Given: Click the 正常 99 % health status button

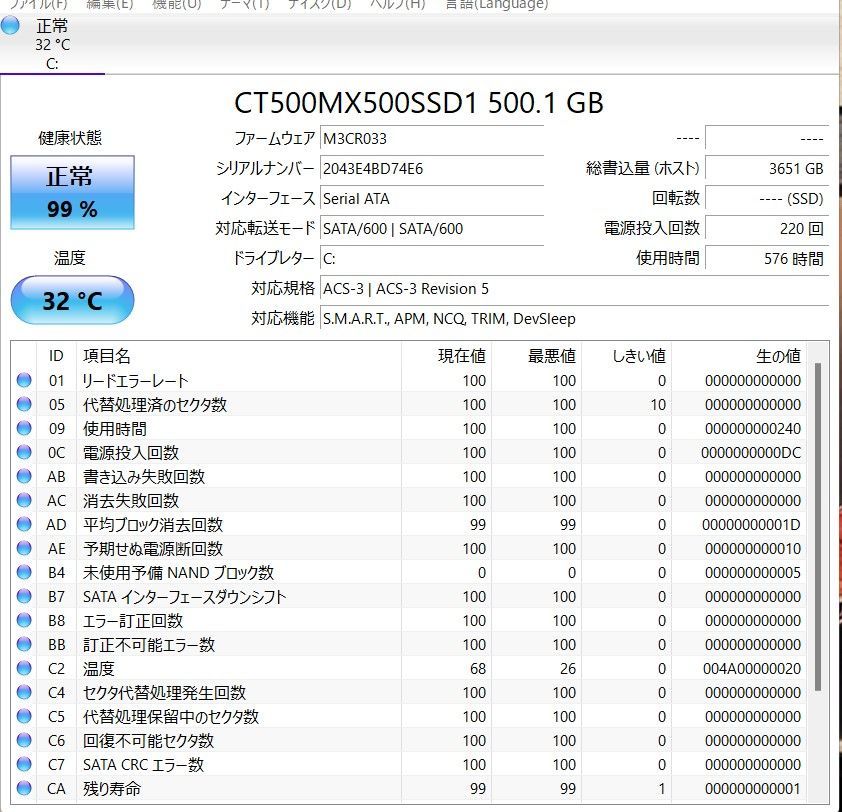Looking at the screenshot, I should coord(72,192).
